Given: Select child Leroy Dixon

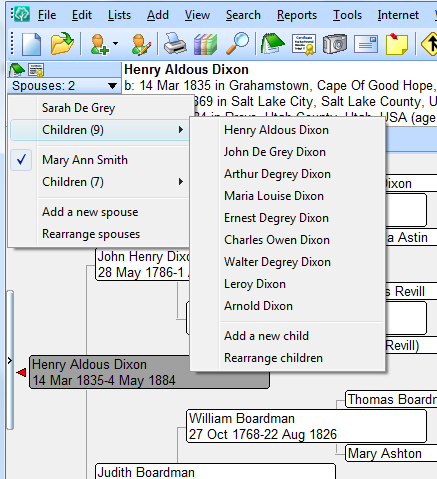Looking at the screenshot, I should [x=287, y=284].
